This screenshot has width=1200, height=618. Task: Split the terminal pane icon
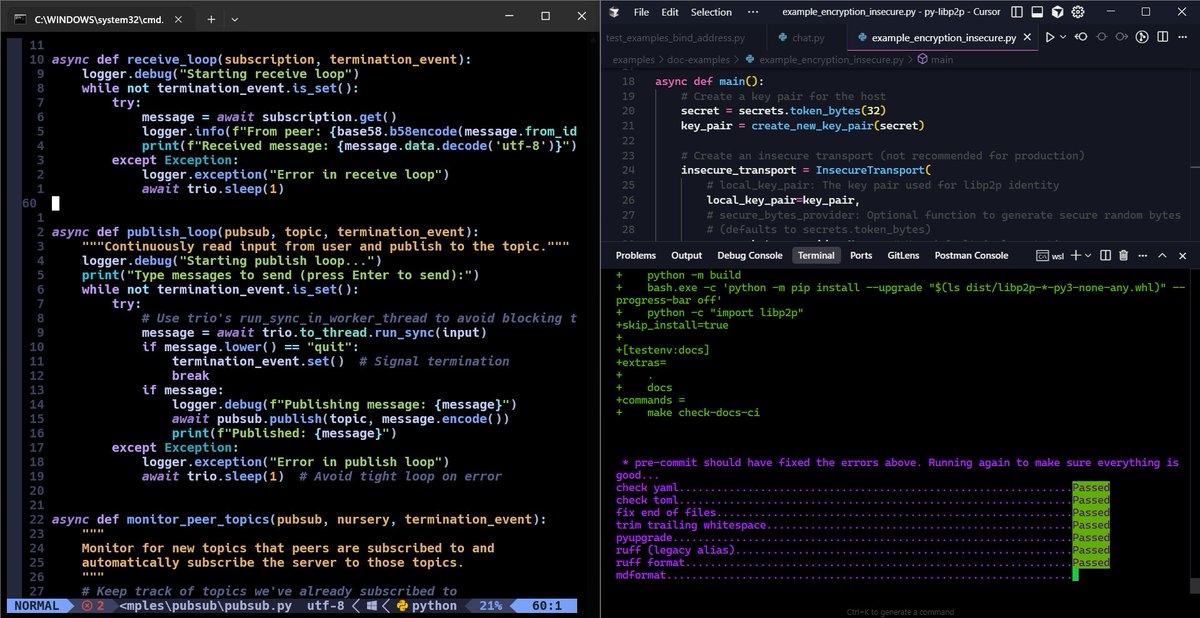click(x=1105, y=255)
